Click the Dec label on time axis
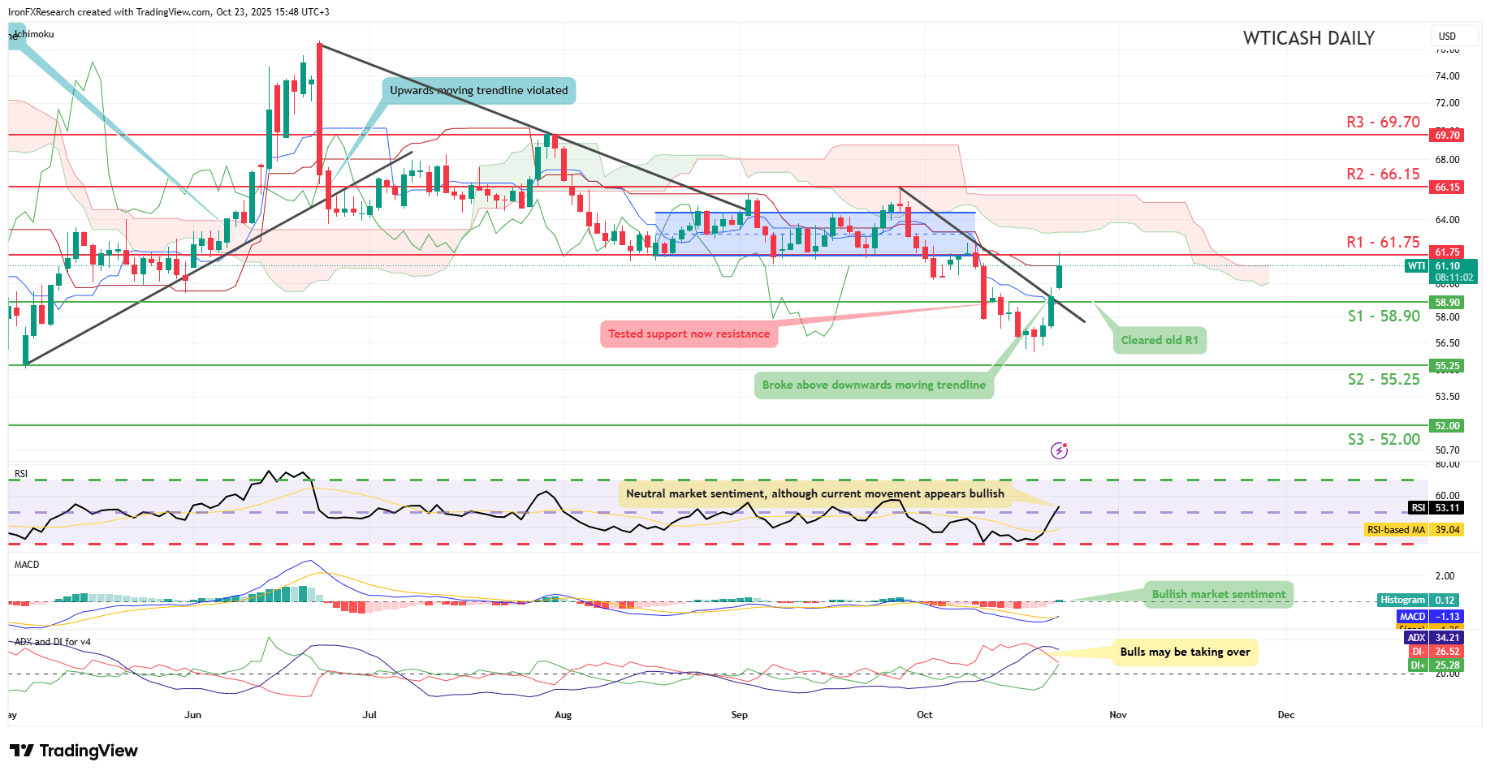The height and width of the screenshot is (775, 1490). 1287,715
